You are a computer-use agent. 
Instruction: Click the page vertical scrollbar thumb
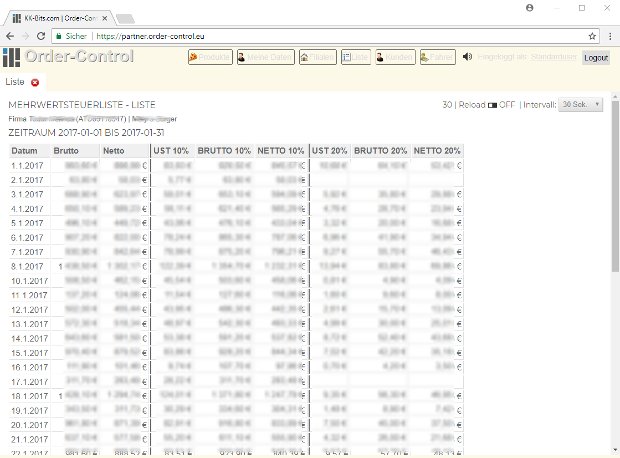615,186
